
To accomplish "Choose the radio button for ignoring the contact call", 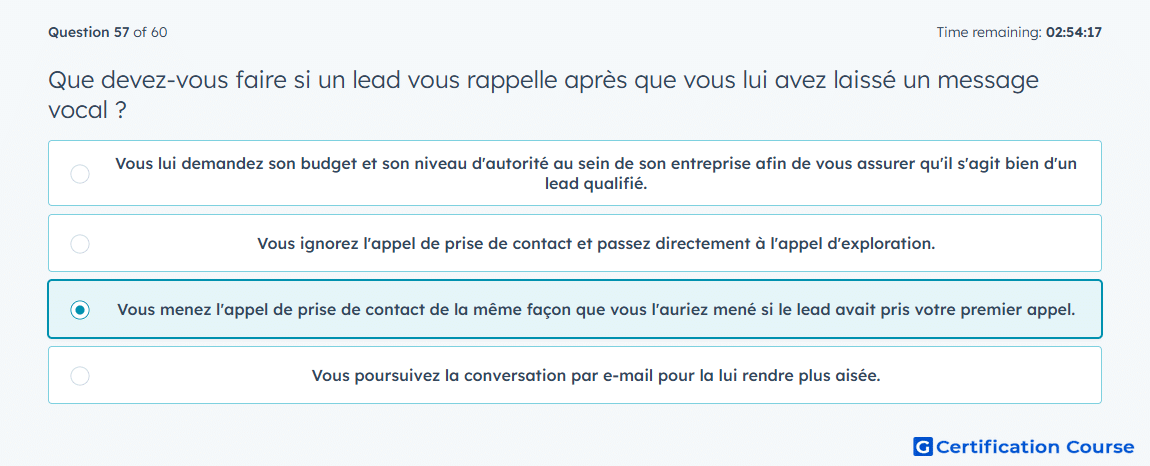I will point(80,244).
